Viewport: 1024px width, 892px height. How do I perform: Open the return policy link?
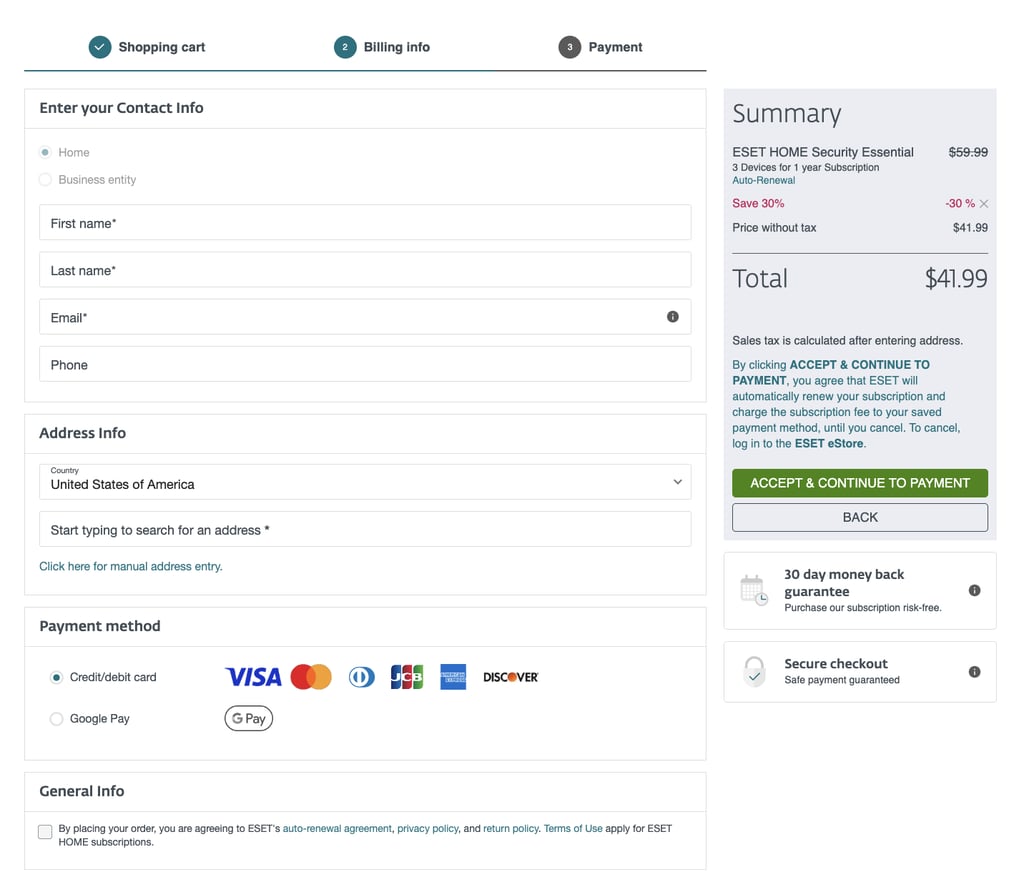511,828
